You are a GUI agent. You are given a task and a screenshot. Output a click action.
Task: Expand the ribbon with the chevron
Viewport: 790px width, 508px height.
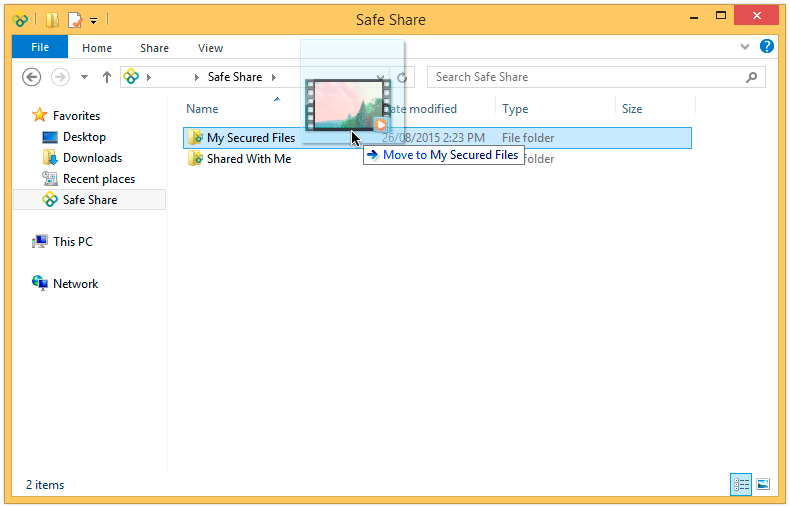(745, 47)
